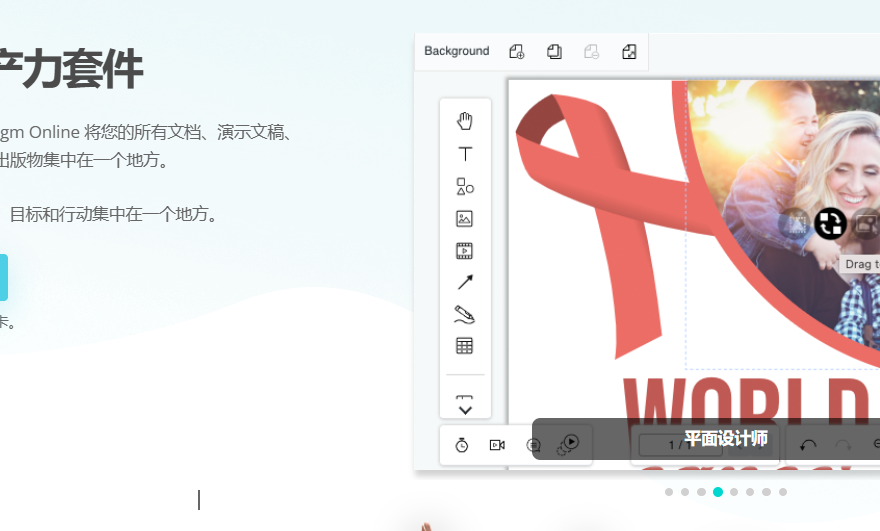The image size is (880, 531).
Task: Click the video camera record icon
Action: [497, 445]
